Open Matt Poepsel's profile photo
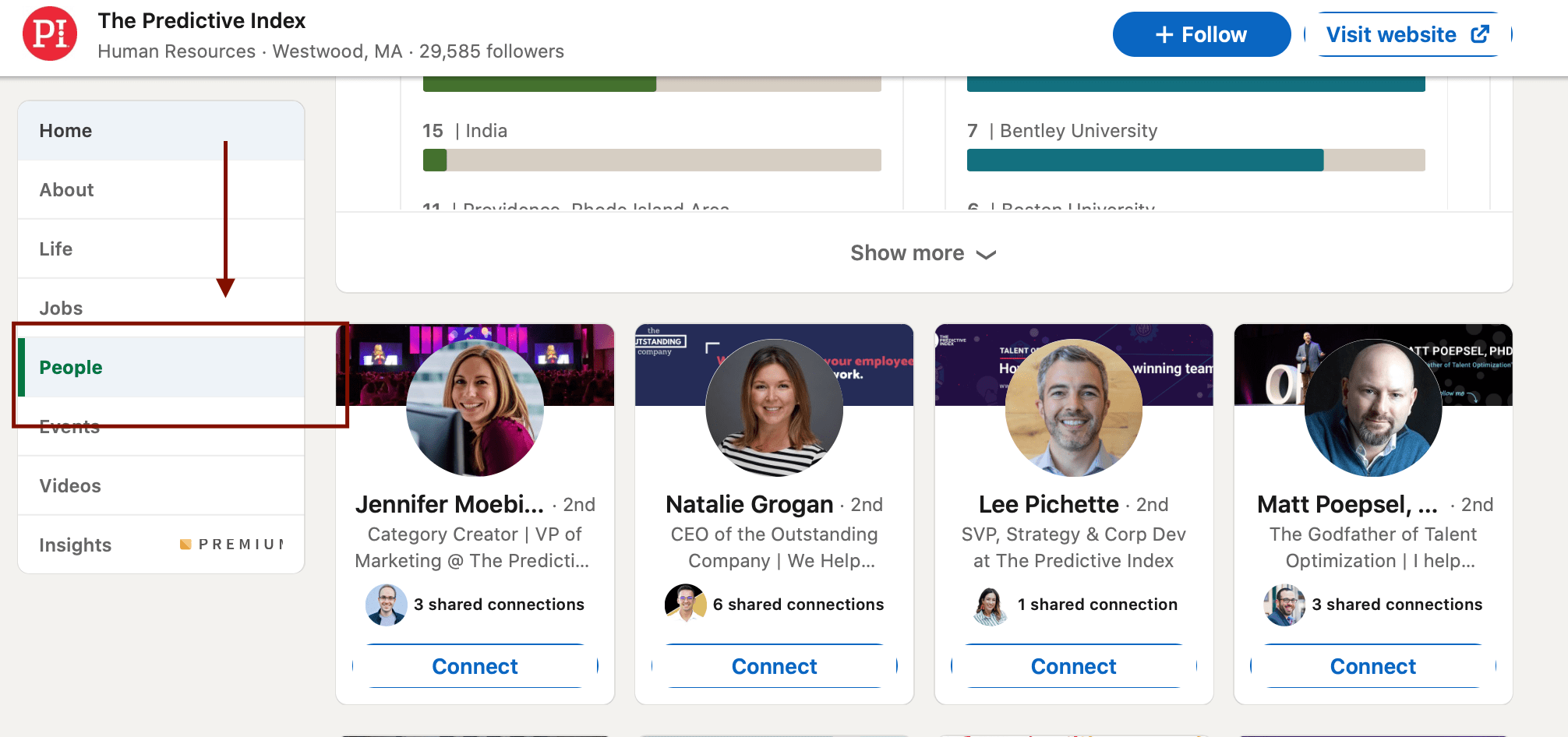1568x737 pixels. [x=1373, y=407]
